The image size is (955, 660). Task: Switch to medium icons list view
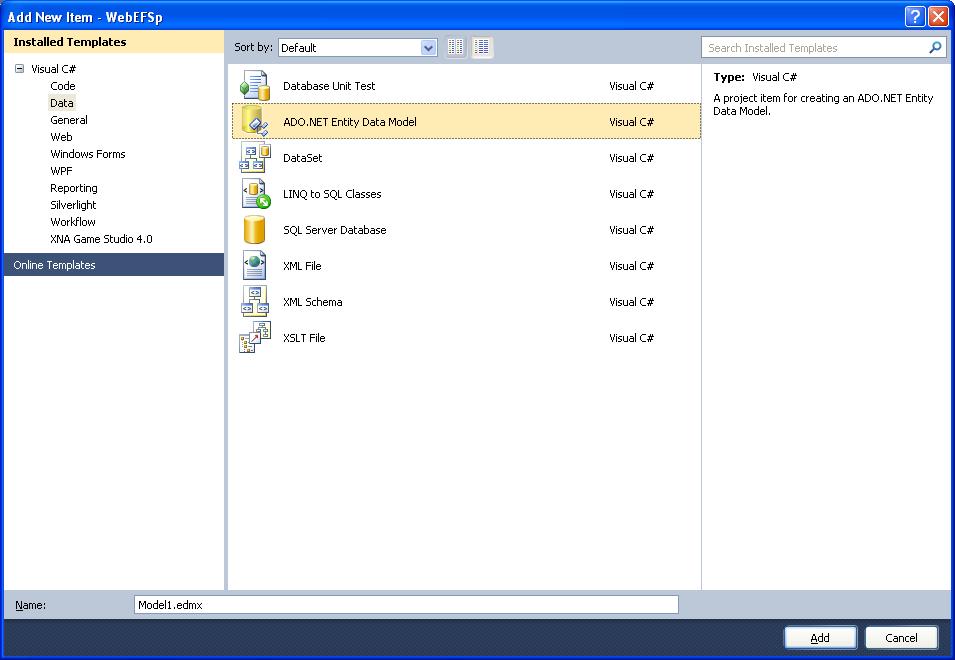coord(482,47)
